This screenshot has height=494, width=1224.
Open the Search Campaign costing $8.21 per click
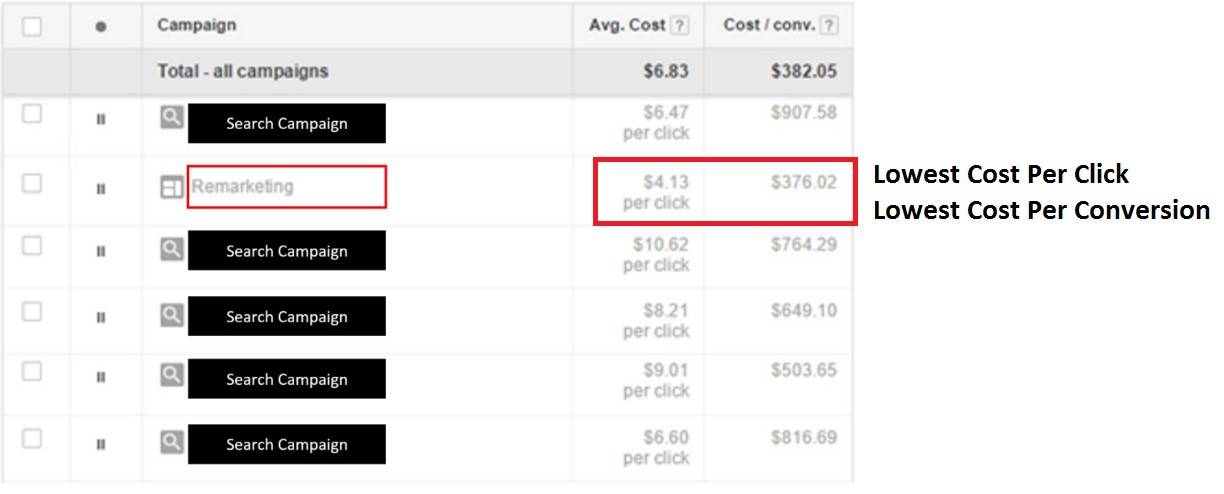287,316
